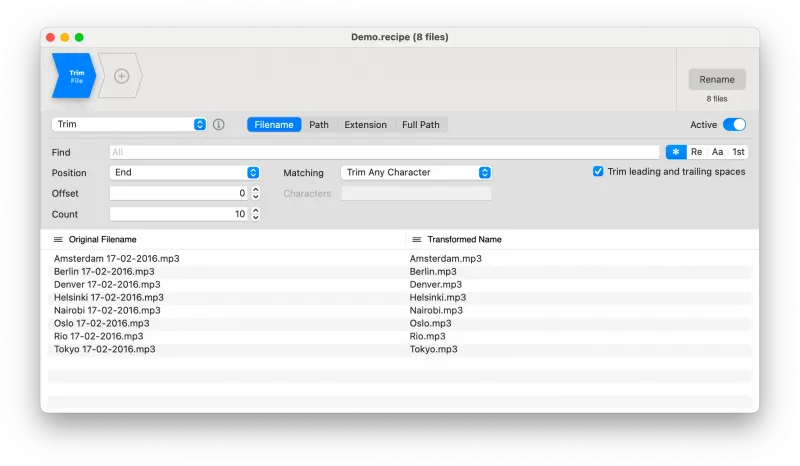Open Transformed Name column menu icon
The width and height of the screenshot is (800, 466).
pos(417,239)
